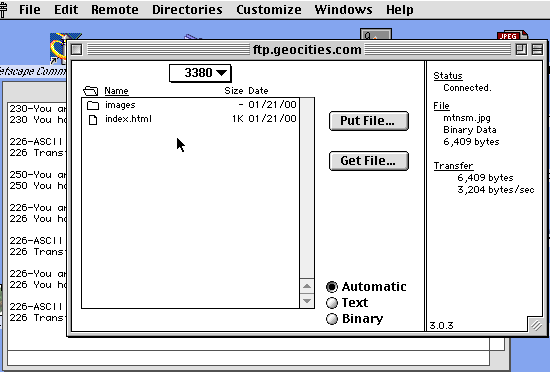550x372 pixels.
Task: Open the Help menu
Action: click(x=400, y=9)
